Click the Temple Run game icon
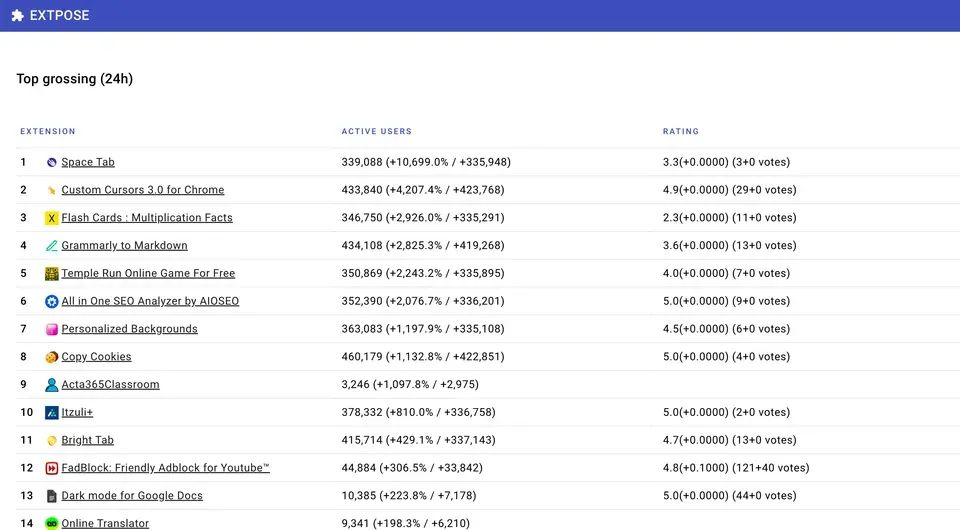Viewport: 960px width, 530px height. [52, 274]
